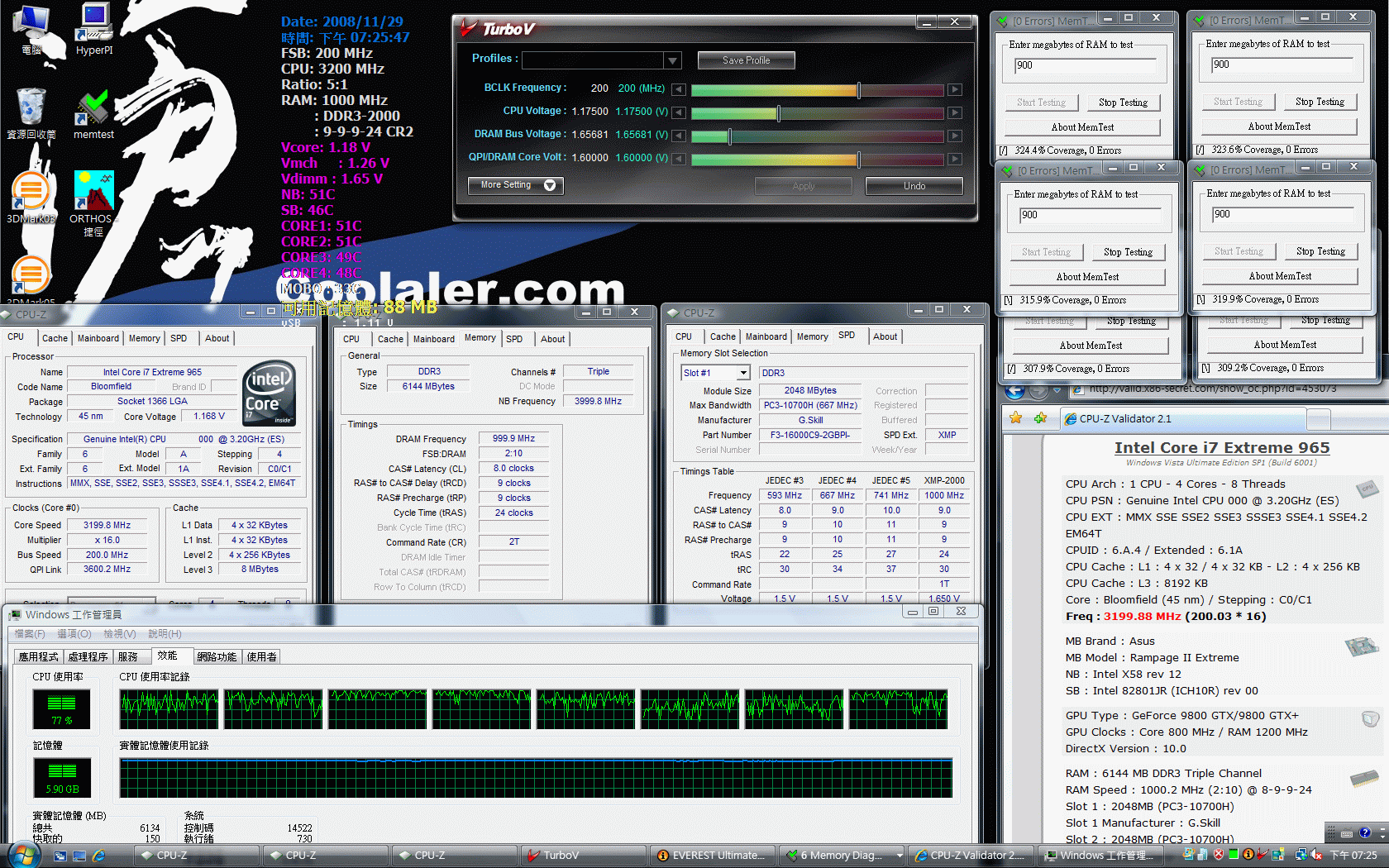Viewport: 1389px width, 868px height.
Task: Click RAM megabytes field in 319.9% MemTest
Action: pyautogui.click(x=1284, y=214)
